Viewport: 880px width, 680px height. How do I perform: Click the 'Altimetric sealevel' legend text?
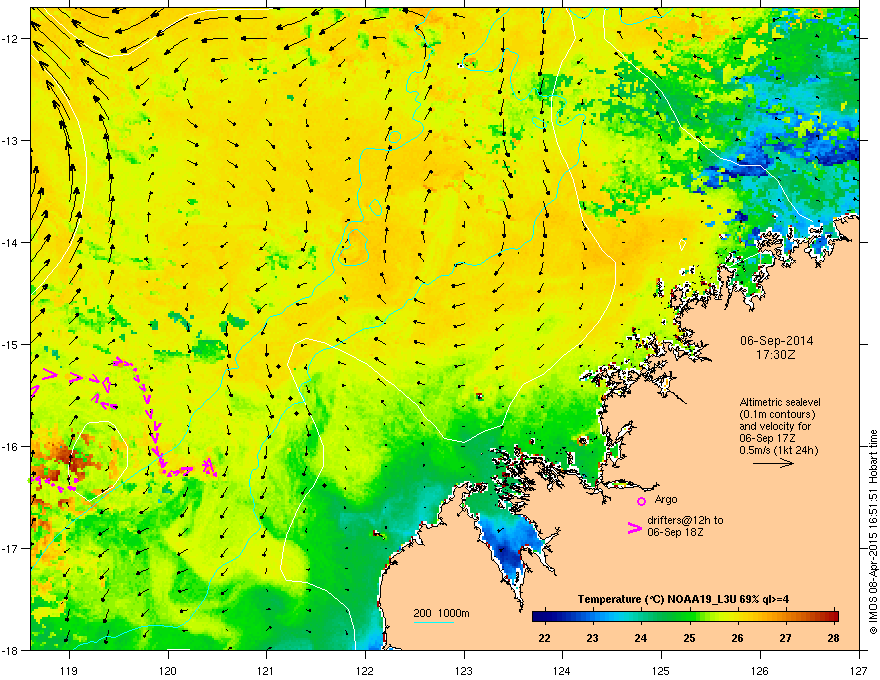(x=780, y=402)
